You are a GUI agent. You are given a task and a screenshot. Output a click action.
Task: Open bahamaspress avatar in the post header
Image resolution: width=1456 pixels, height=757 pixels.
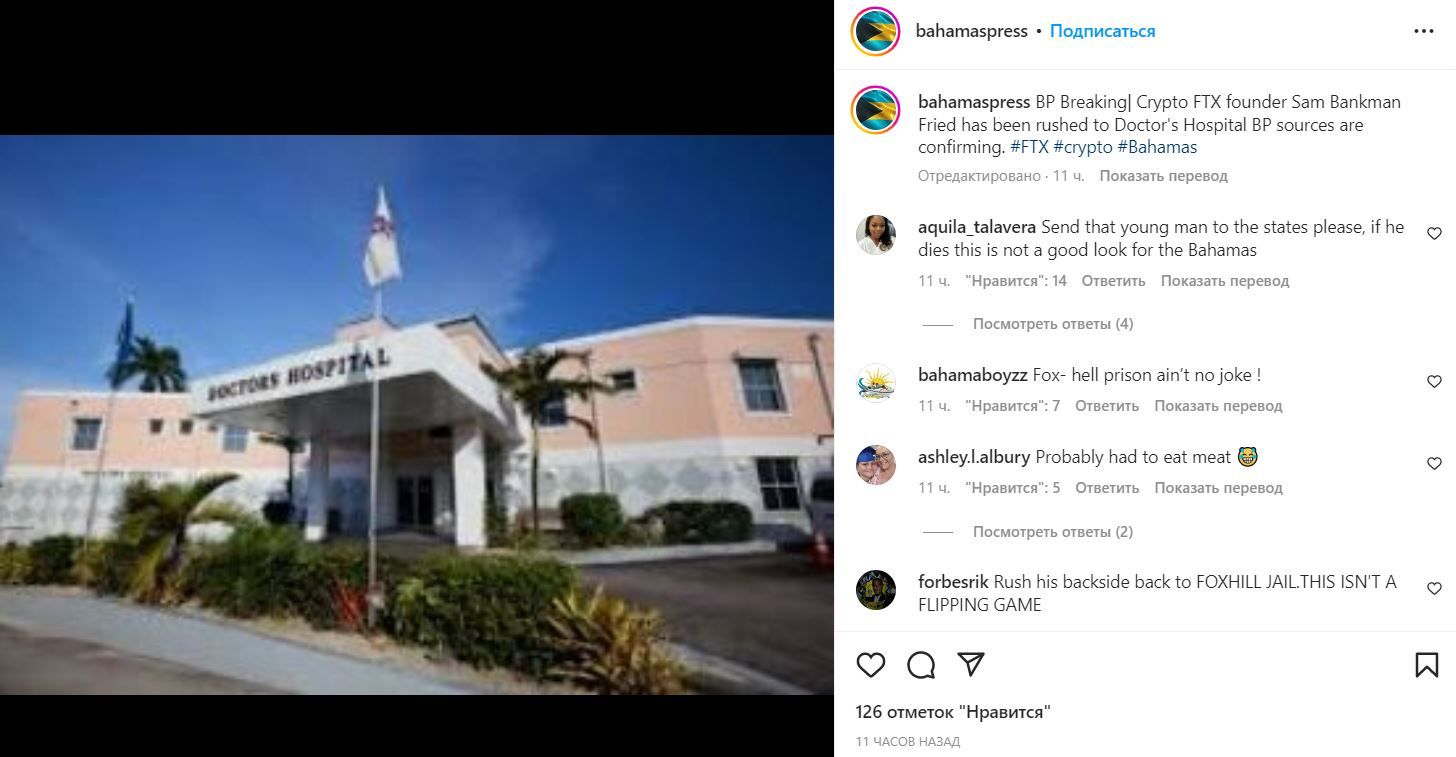click(875, 31)
